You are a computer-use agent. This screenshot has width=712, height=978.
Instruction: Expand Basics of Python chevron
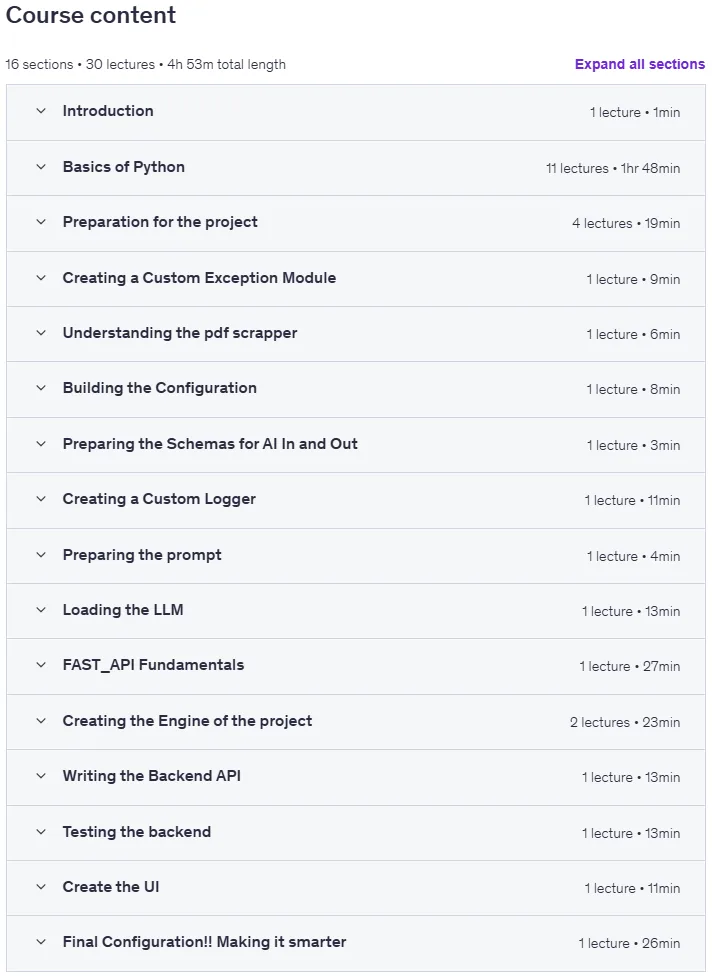[41, 167]
